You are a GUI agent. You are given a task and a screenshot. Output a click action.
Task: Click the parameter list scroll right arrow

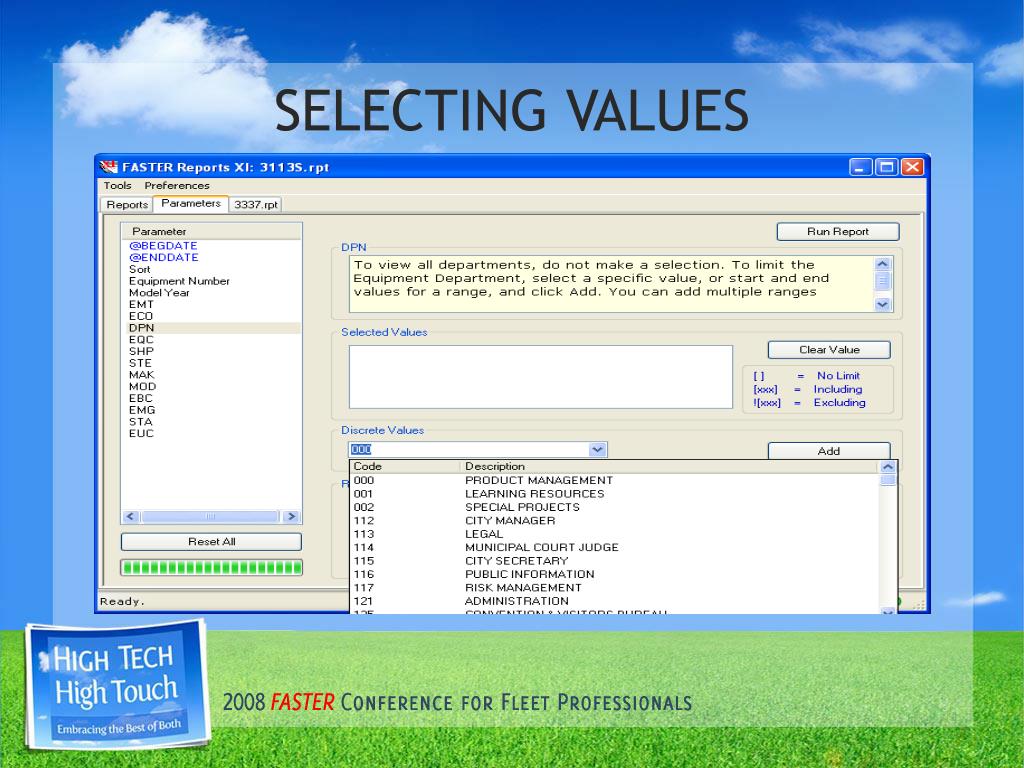pos(292,517)
